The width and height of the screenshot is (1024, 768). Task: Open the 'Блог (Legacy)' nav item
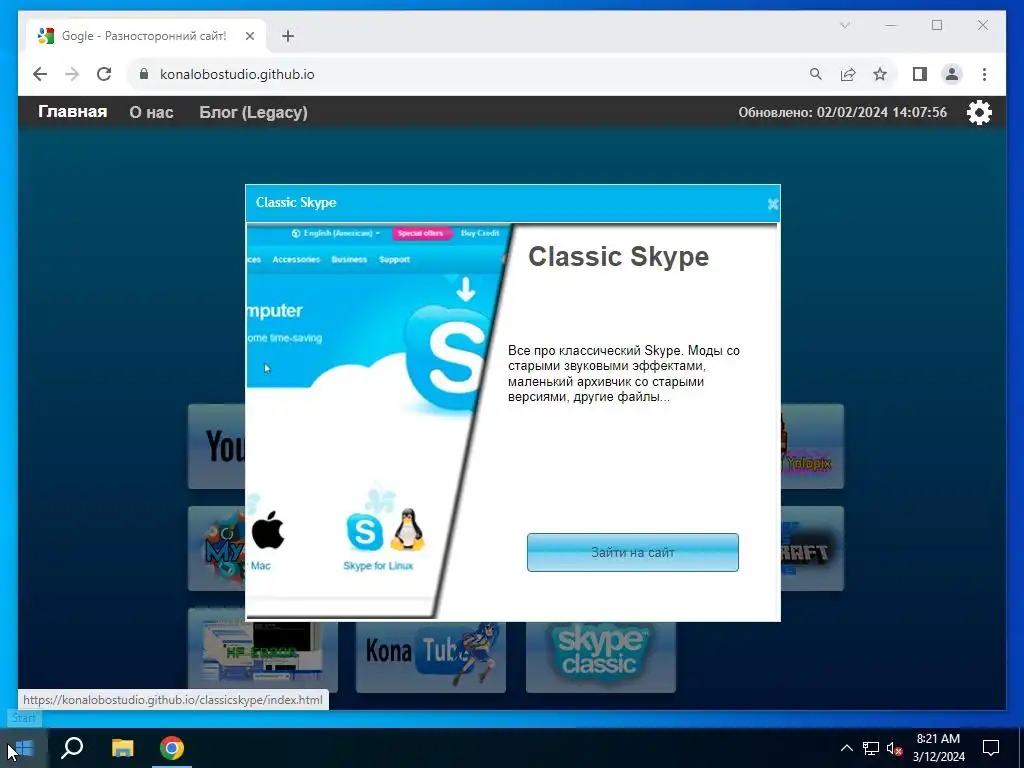[x=253, y=112]
